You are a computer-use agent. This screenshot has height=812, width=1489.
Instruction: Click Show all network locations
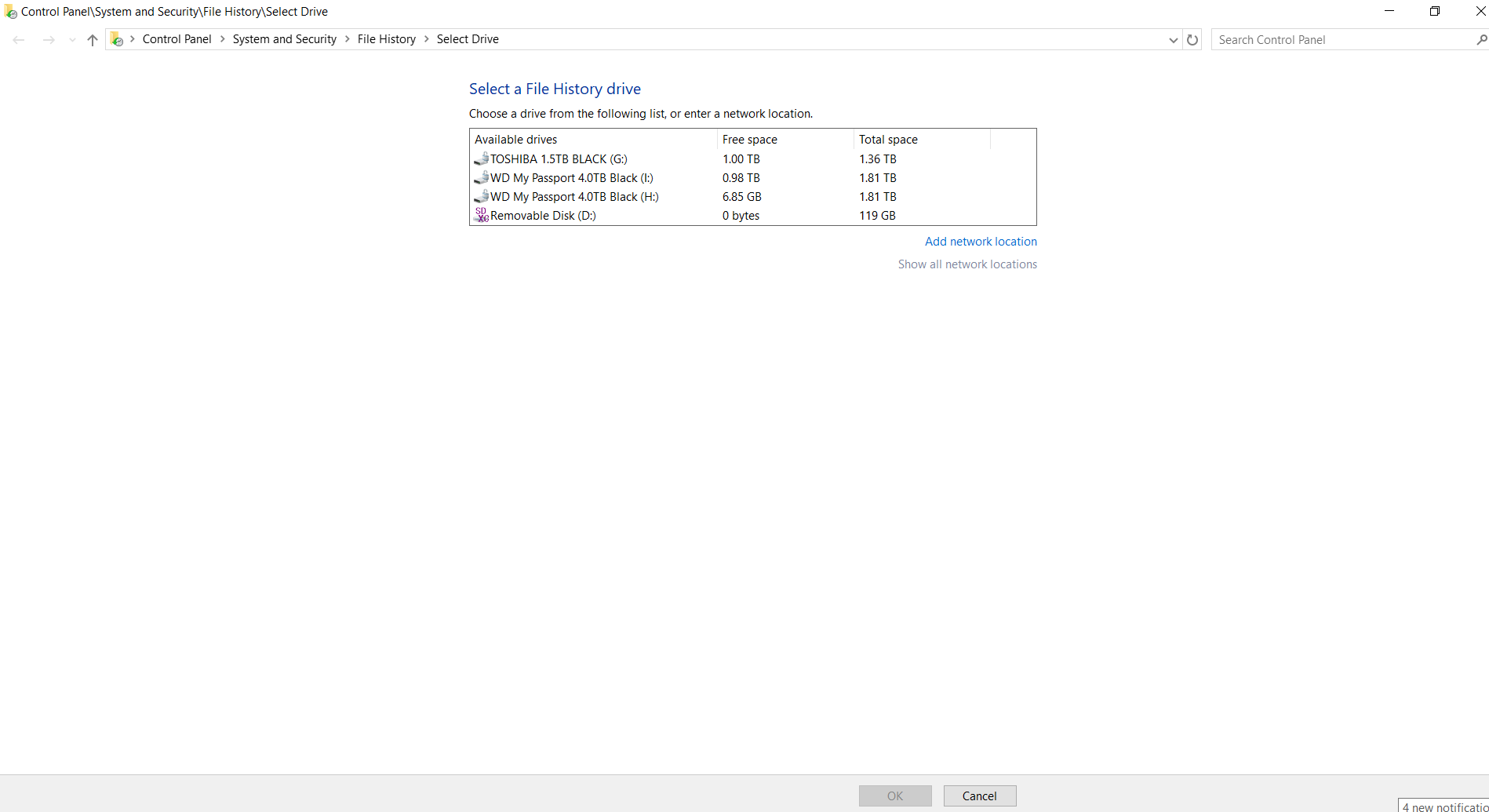(967, 264)
